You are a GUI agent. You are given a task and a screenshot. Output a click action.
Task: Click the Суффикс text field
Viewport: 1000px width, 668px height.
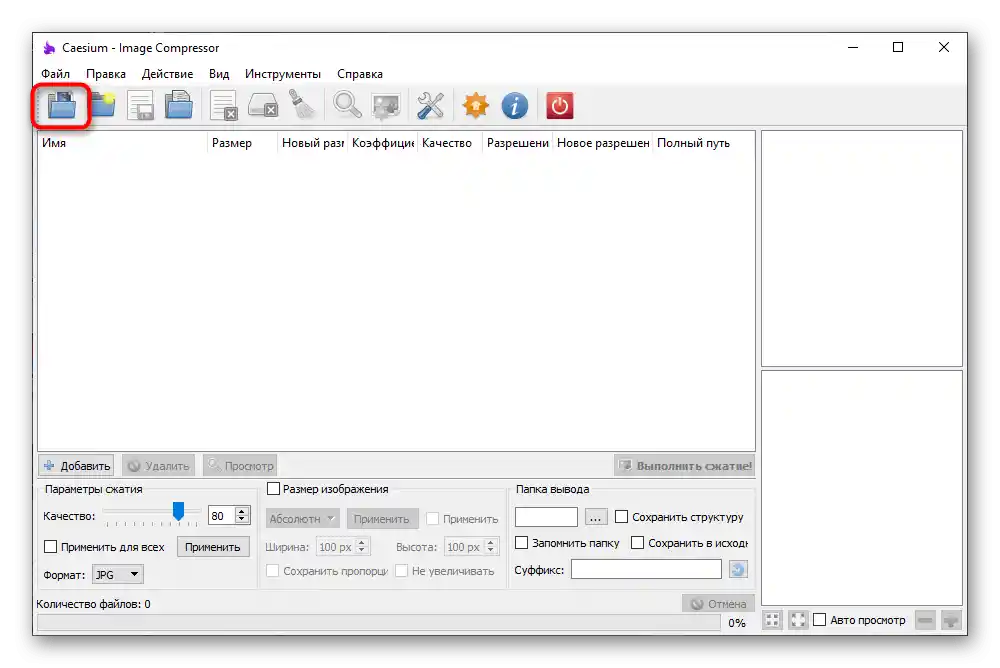point(646,569)
